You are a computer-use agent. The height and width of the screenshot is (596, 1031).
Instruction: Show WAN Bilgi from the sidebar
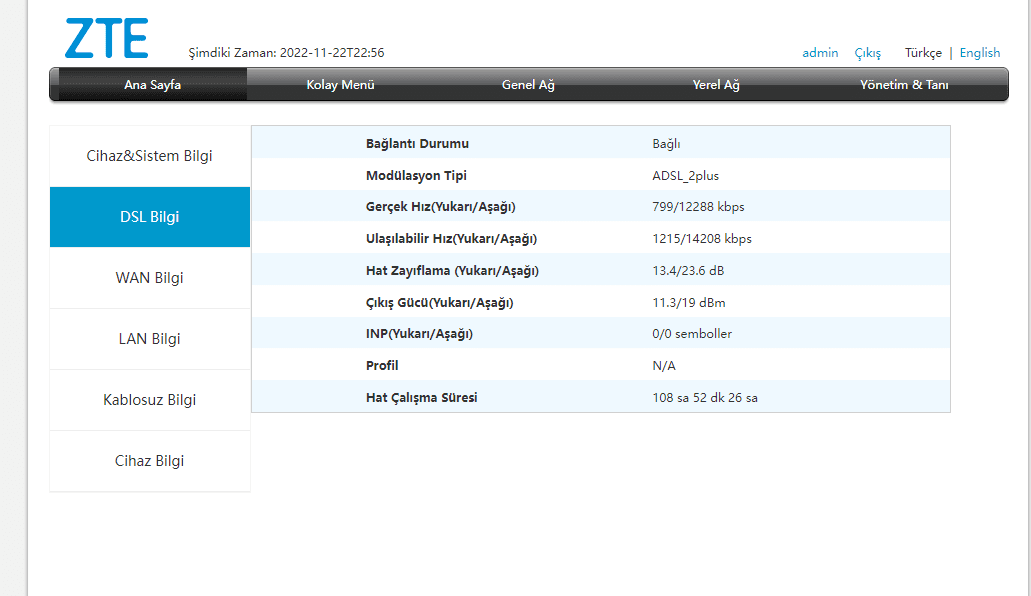[150, 278]
